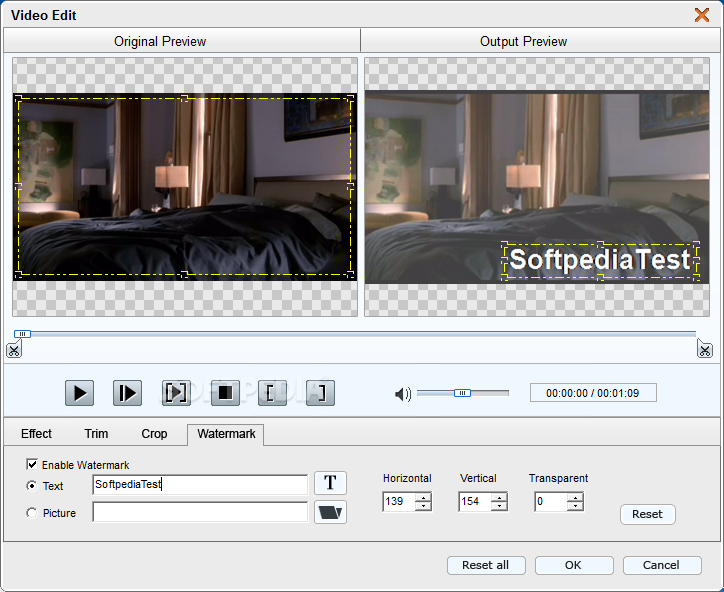Set the trim end point with right bracket
724x592 pixels.
point(320,393)
